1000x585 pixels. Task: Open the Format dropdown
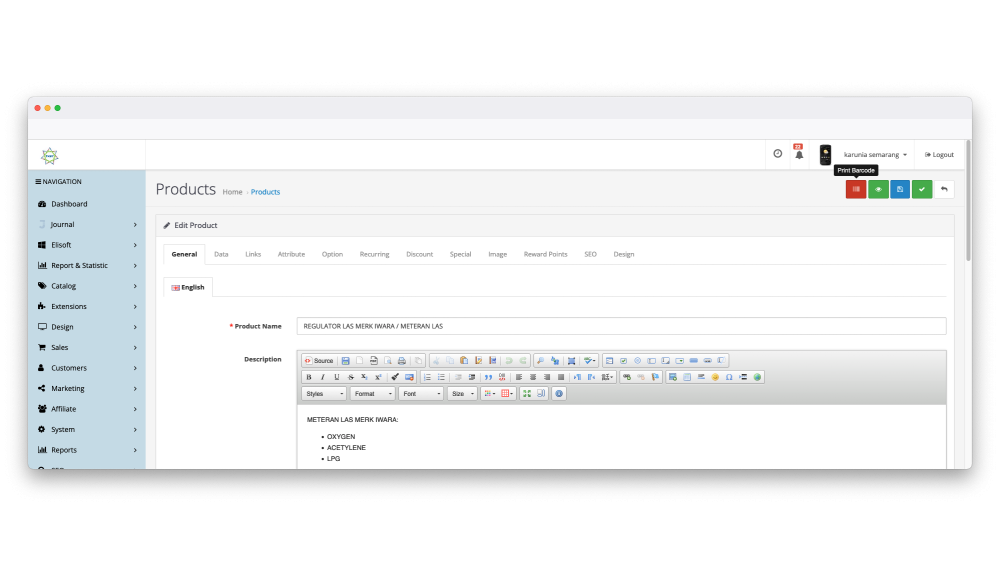click(372, 394)
